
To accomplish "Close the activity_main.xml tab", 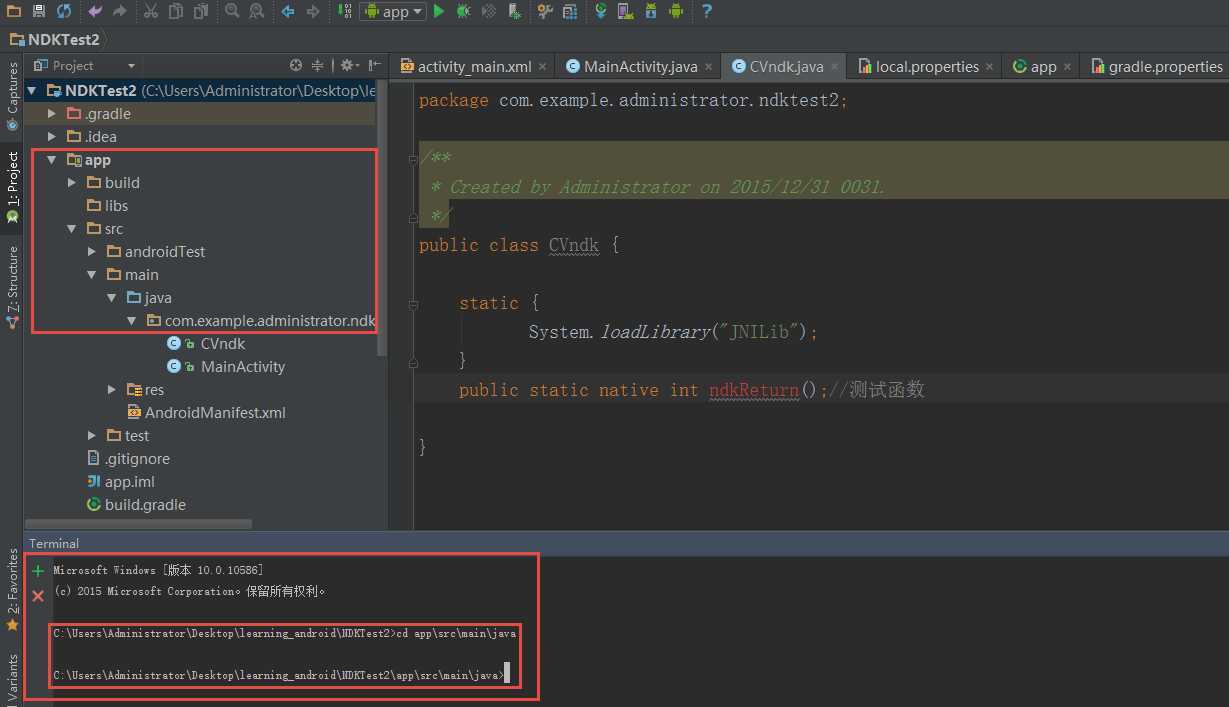I will click(543, 67).
